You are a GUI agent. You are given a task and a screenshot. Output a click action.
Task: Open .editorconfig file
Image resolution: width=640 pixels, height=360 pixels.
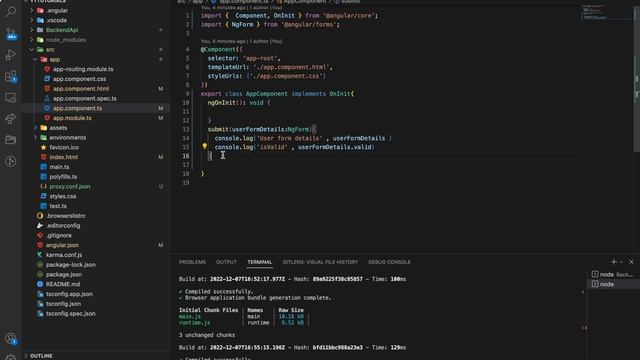coord(63,226)
